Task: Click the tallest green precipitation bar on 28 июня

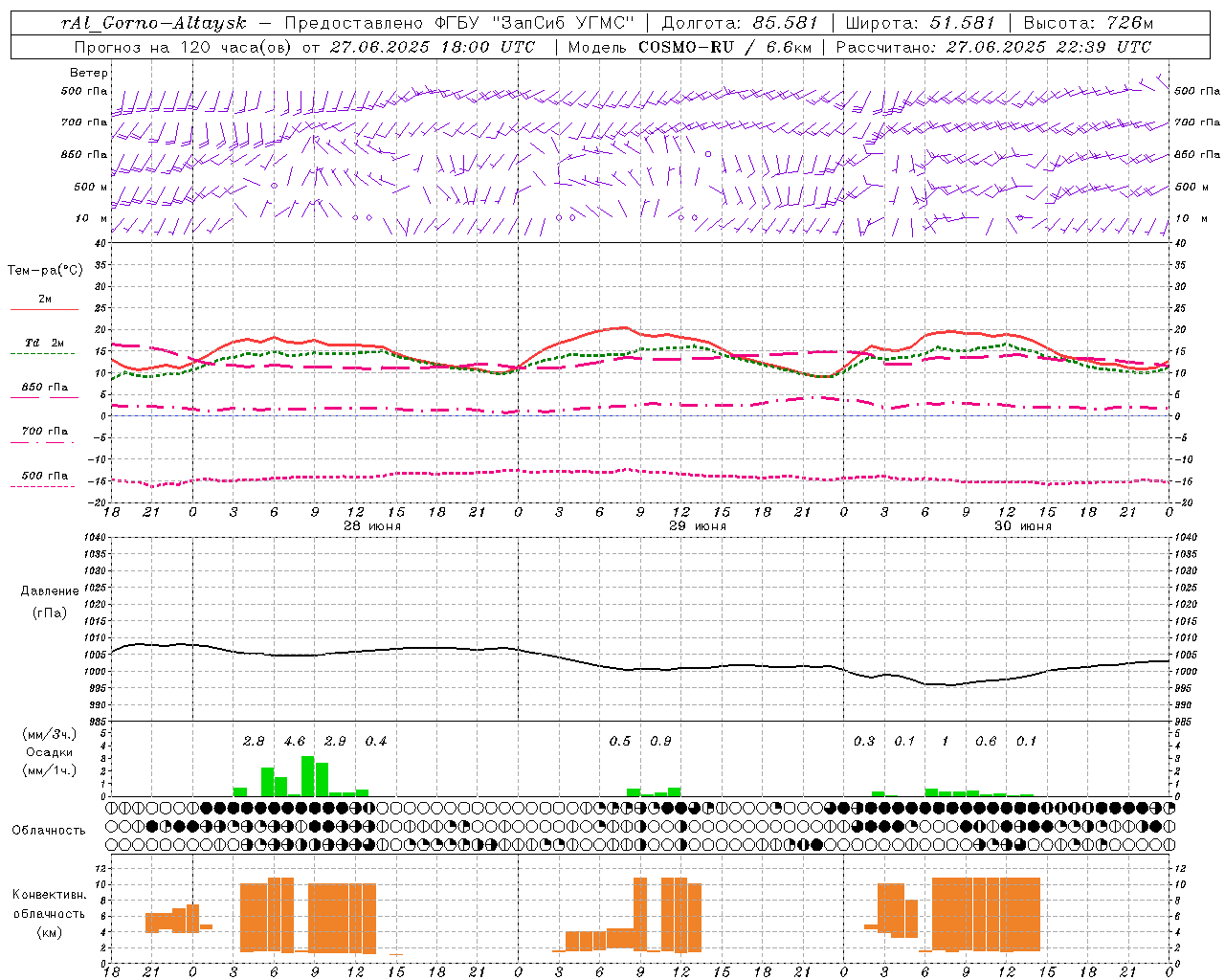Action: tap(308, 776)
